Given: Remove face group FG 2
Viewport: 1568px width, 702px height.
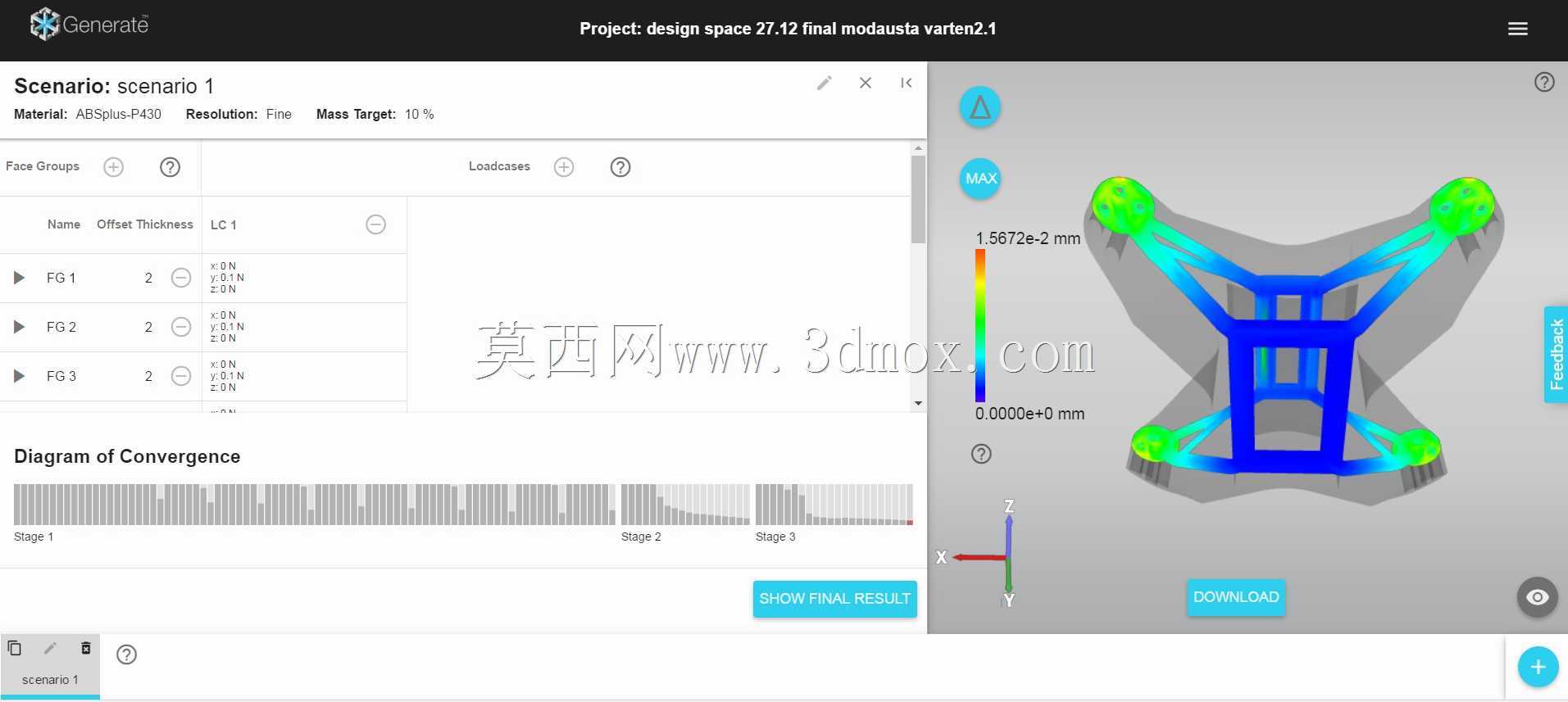Looking at the screenshot, I should [x=181, y=327].
